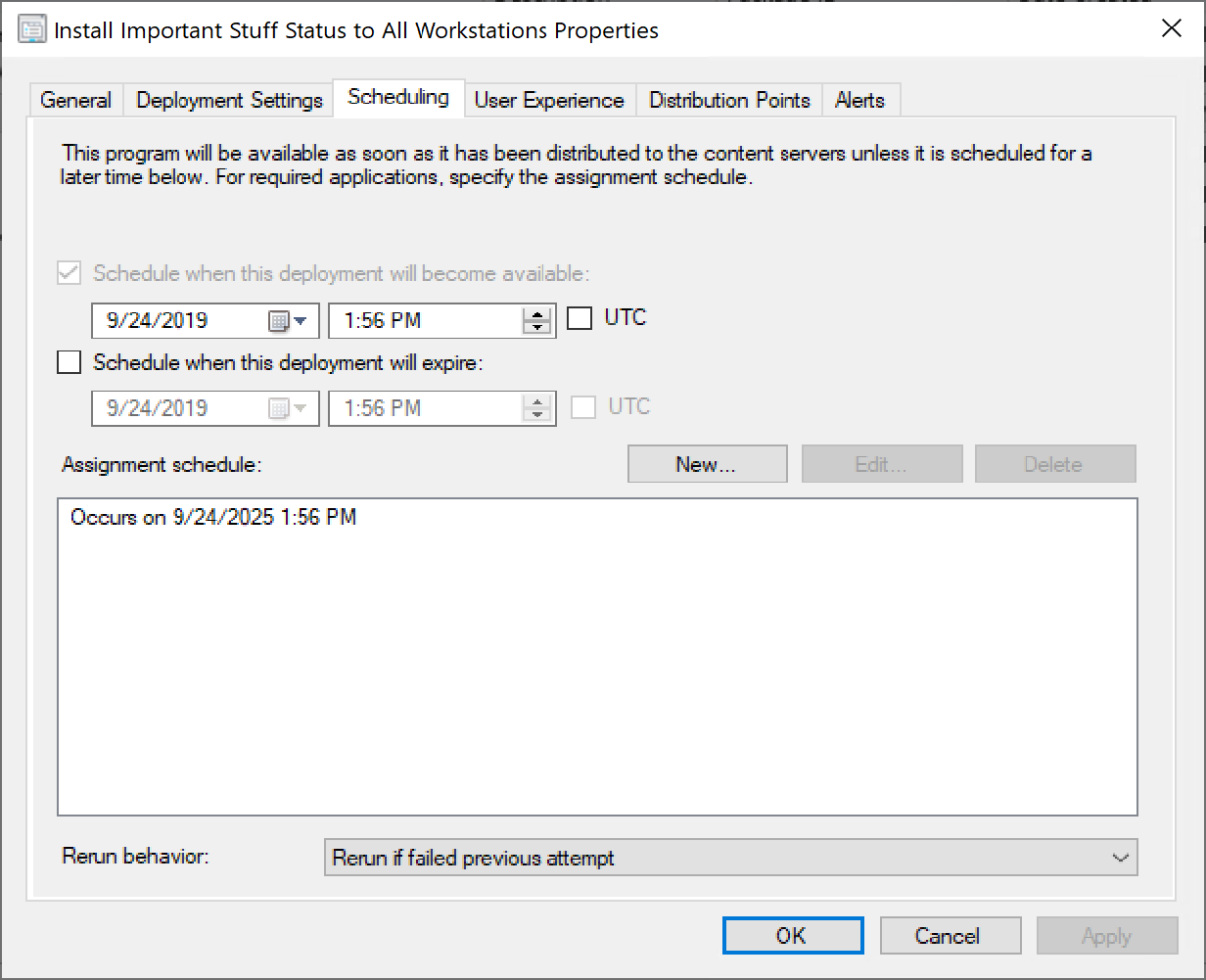Select the 'Occurs on 9/24/2025 1:56 PM' entry

213,517
